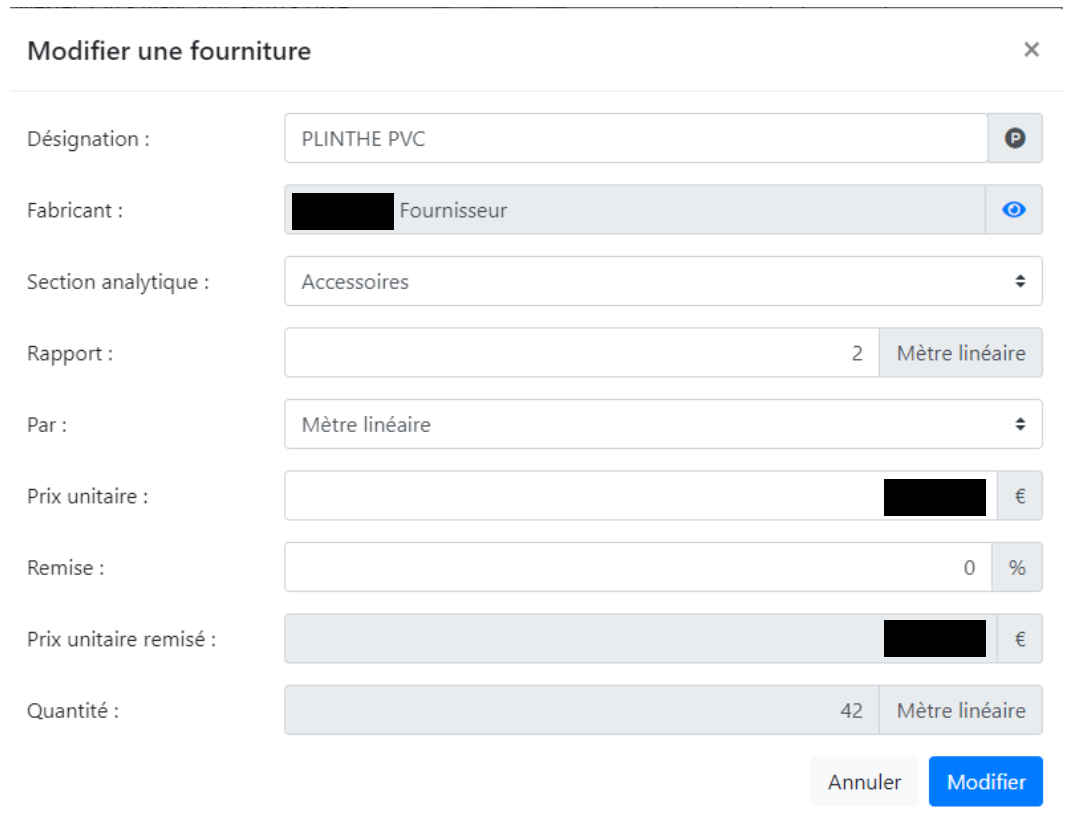
Task: Click the Mètre linéaire unit beside Rapport
Action: (x=960, y=353)
